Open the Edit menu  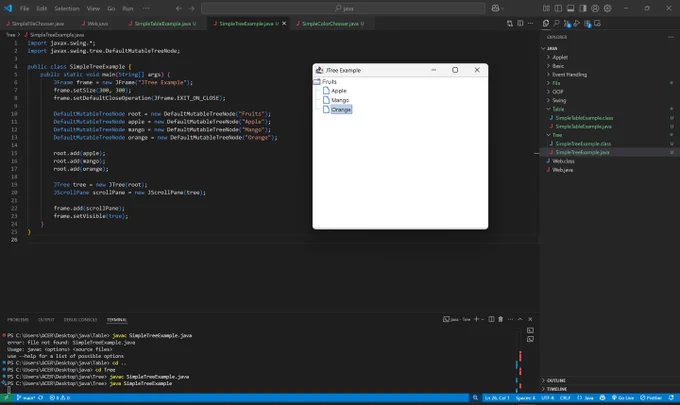click(x=41, y=8)
